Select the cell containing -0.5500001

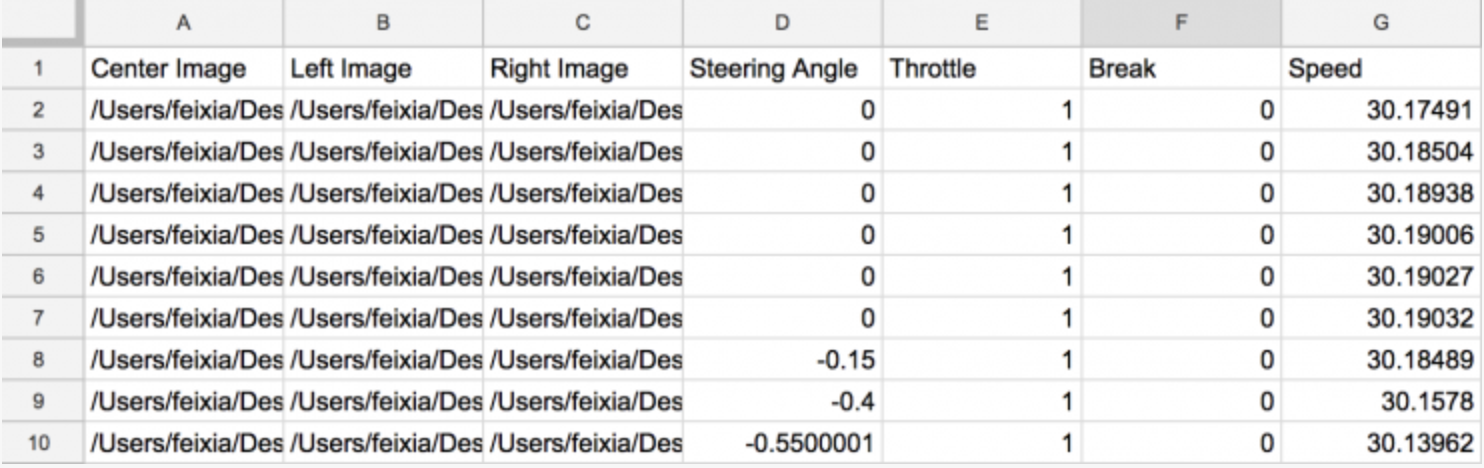(x=783, y=441)
